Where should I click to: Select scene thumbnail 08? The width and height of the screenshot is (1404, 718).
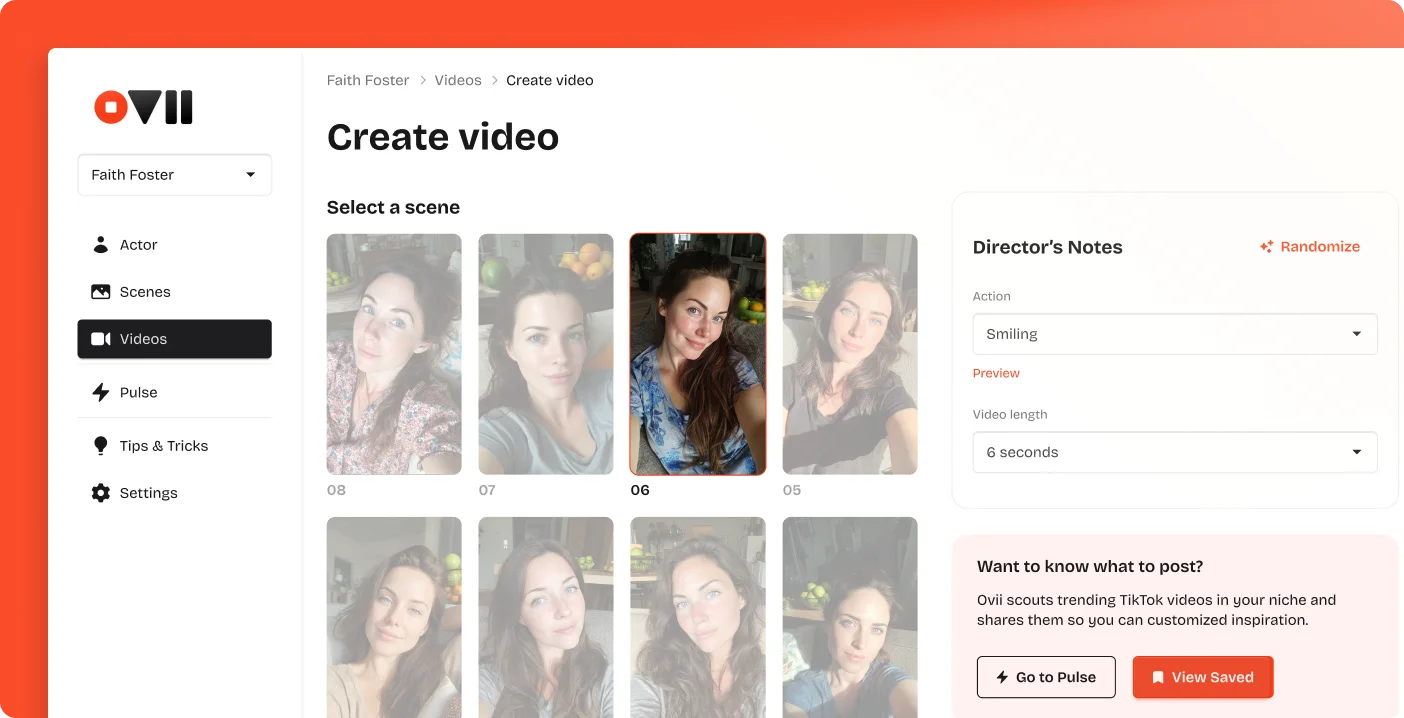[x=394, y=354]
